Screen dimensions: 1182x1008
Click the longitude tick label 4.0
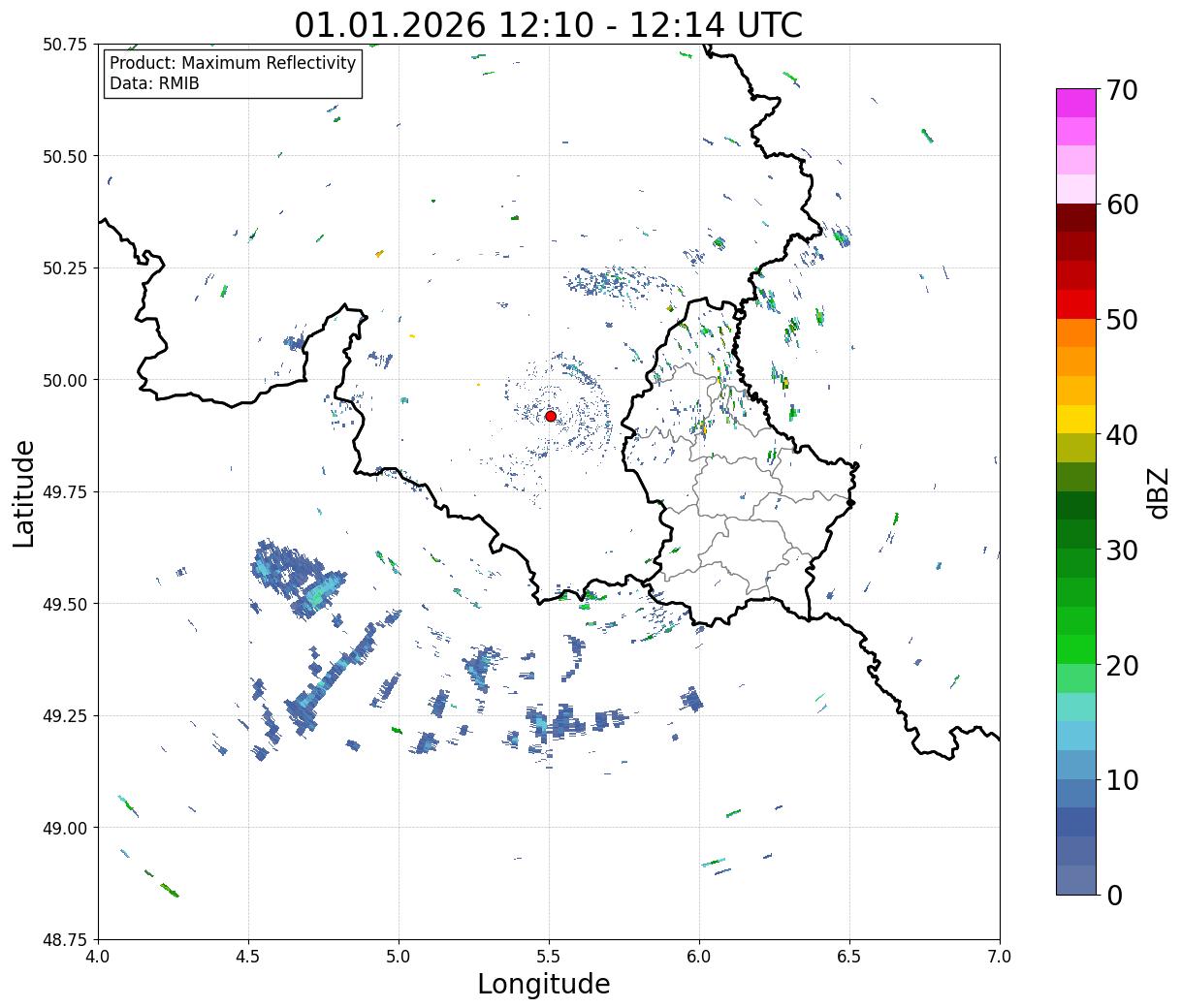tap(98, 957)
